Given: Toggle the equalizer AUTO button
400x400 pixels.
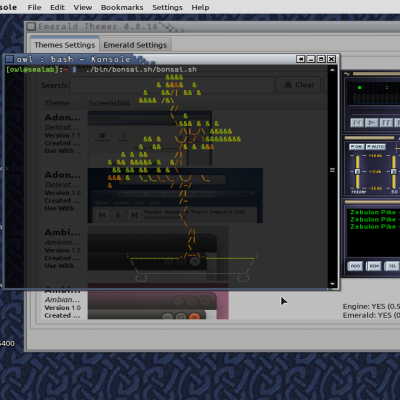Looking at the screenshot, I should click(375, 147).
